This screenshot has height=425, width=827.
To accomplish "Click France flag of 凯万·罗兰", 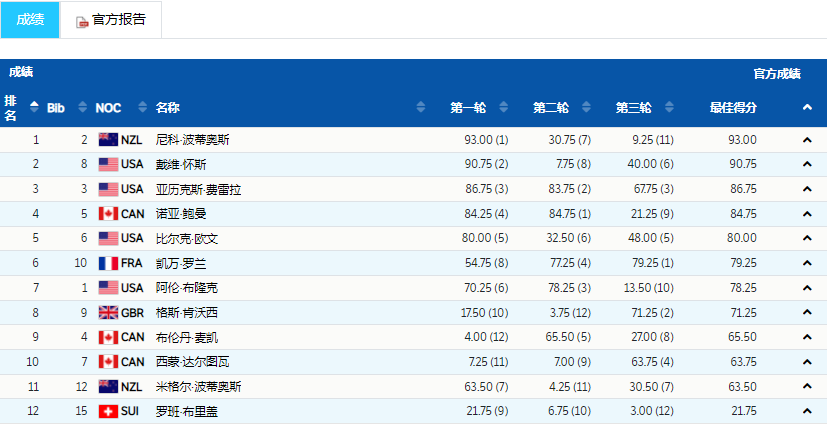I will coord(108,263).
